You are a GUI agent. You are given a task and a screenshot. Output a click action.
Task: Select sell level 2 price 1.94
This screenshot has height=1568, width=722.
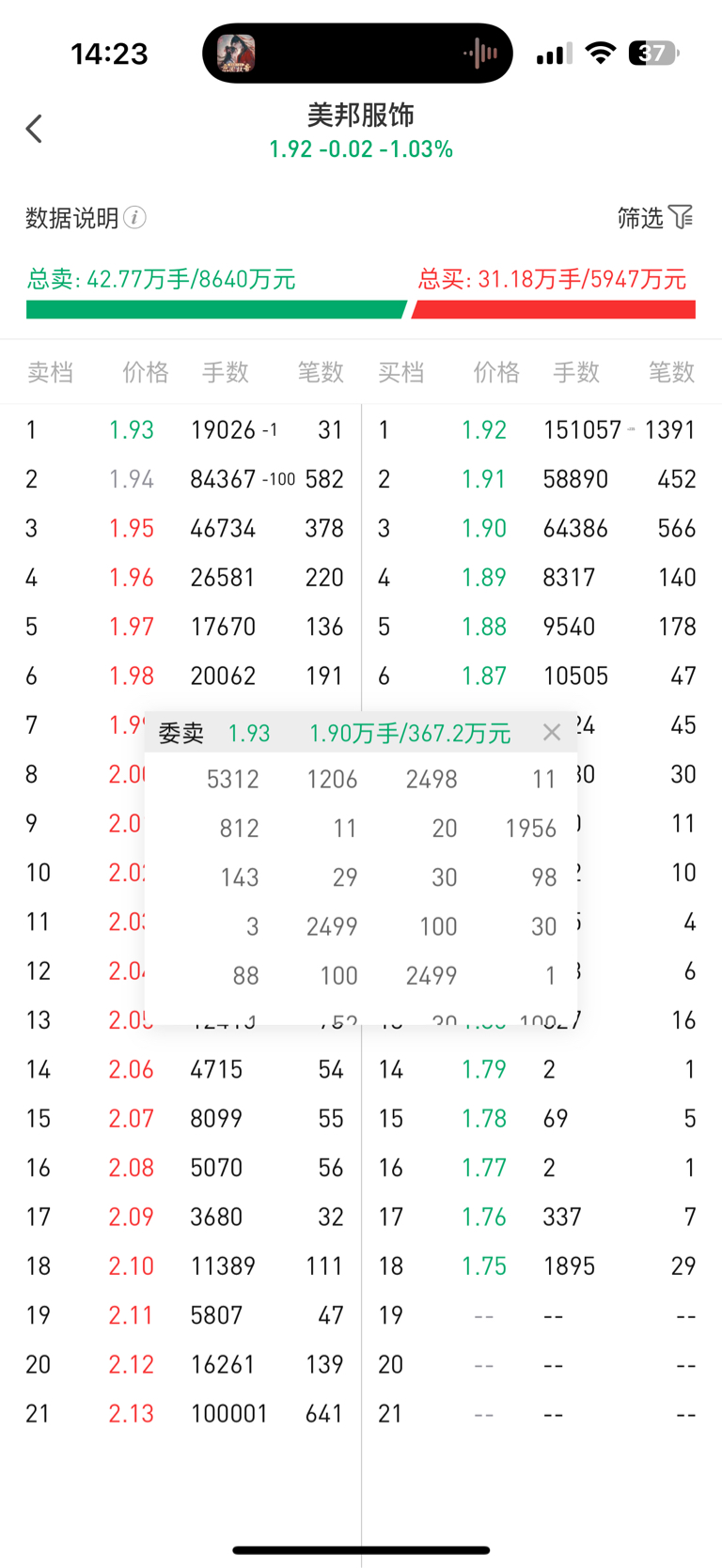tap(132, 479)
